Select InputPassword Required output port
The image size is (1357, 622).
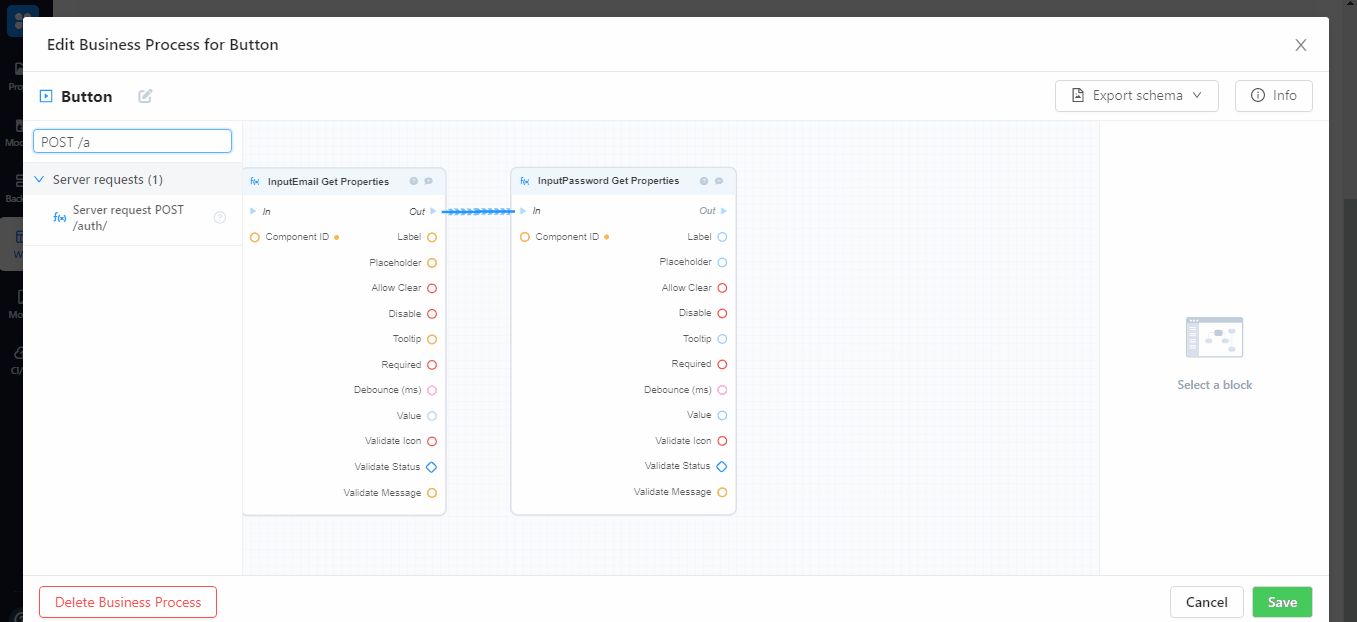[722, 365]
